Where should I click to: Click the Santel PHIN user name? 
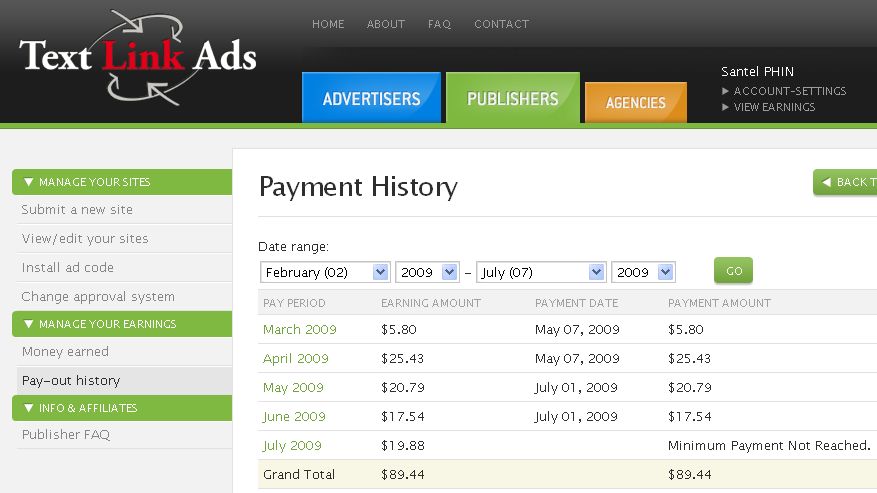[757, 72]
